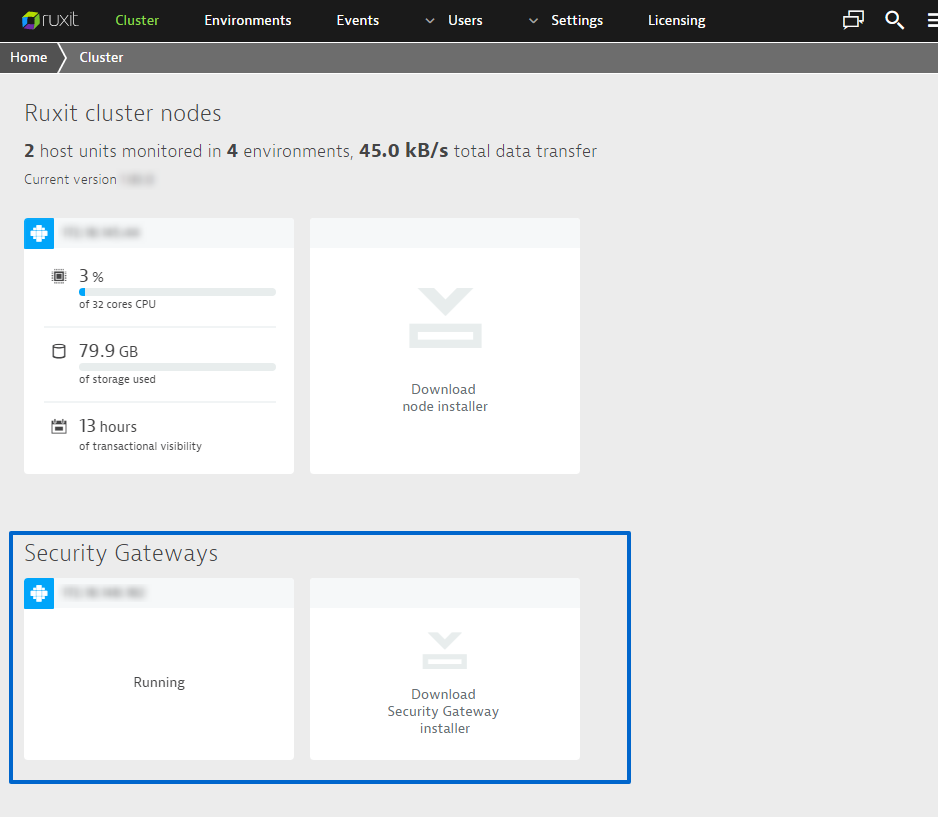Go to Licensing page
This screenshot has height=817, width=938.
677,20
